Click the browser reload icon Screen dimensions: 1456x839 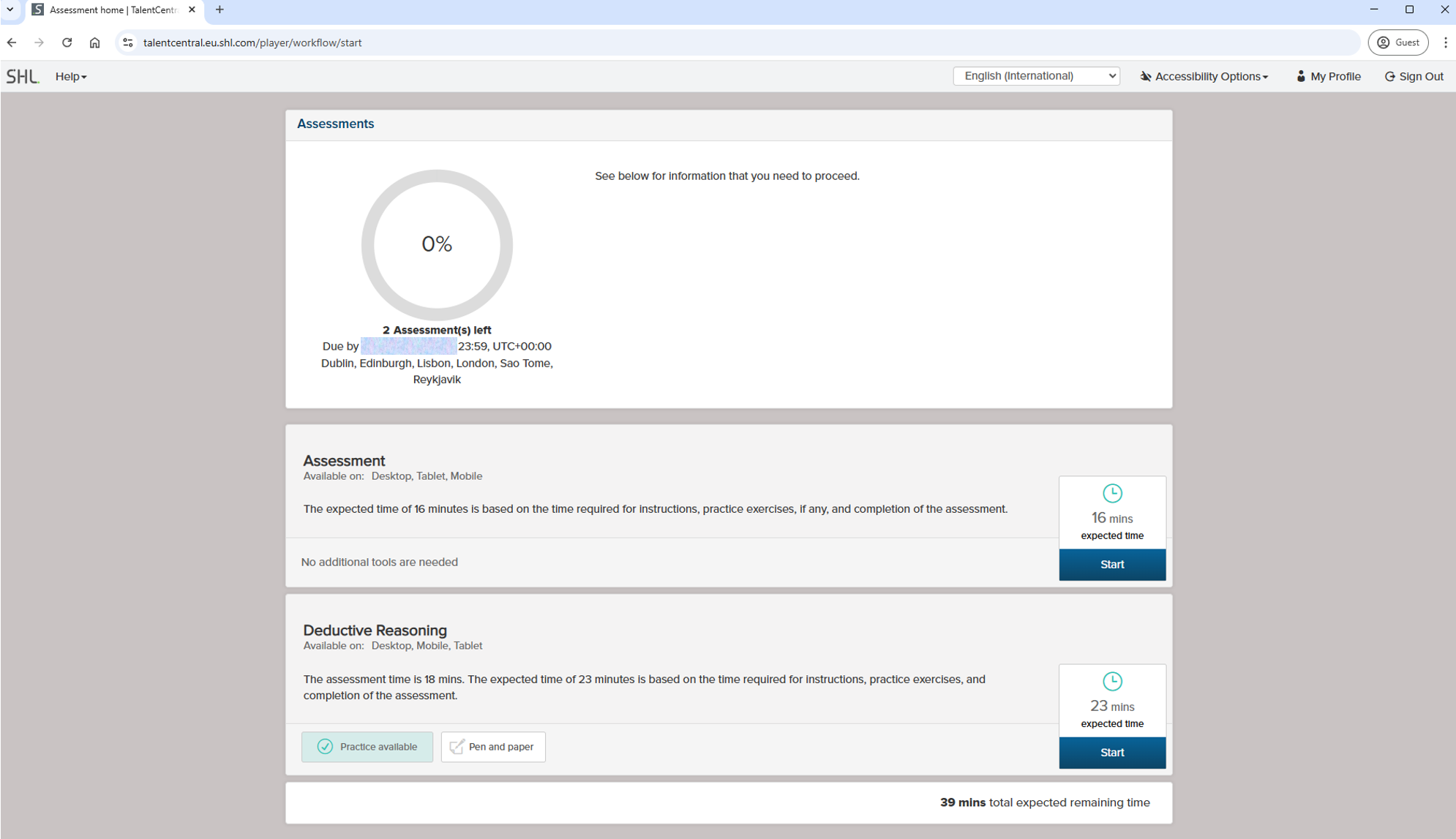(67, 42)
